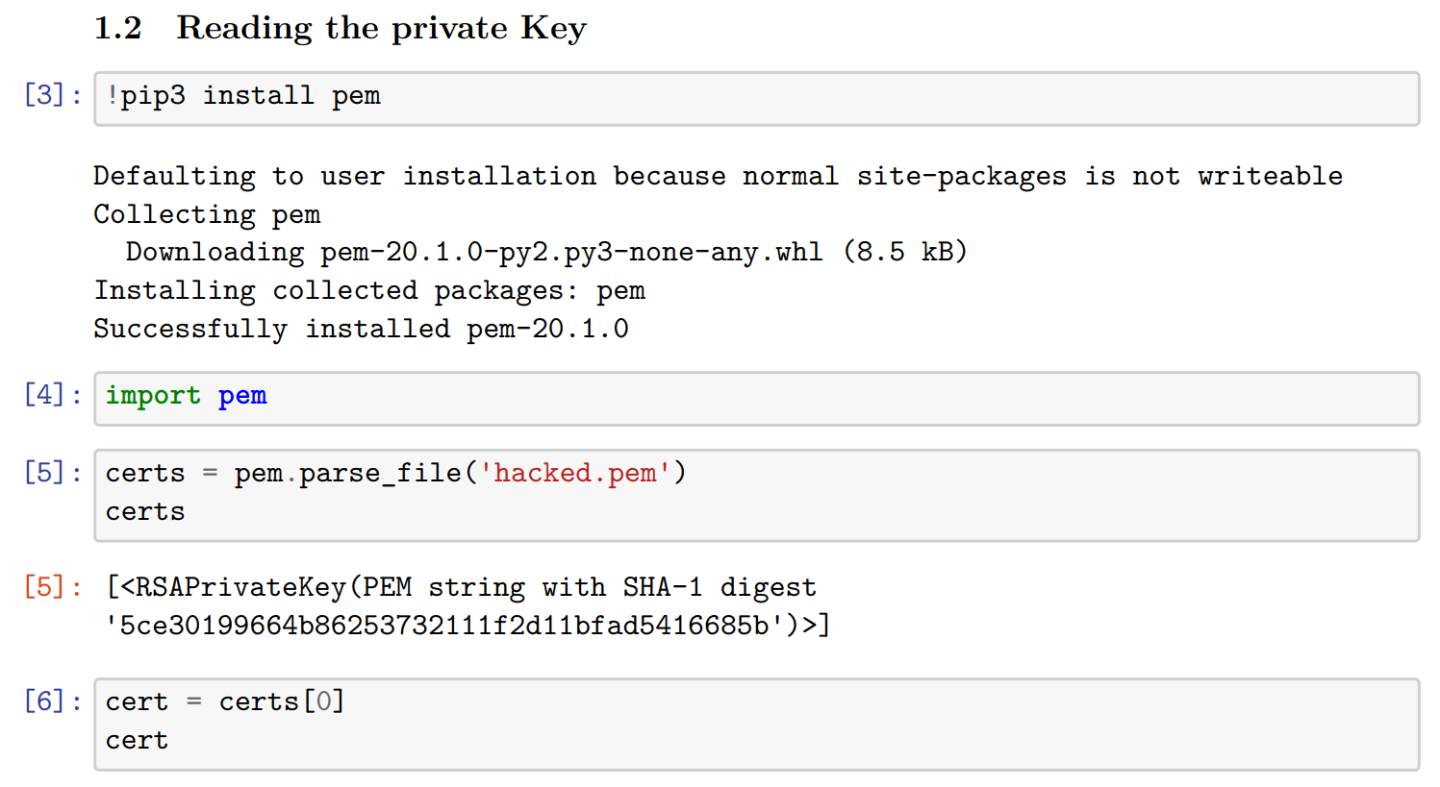
Task: Select the blue [5] input prompt
Action: (x=50, y=473)
